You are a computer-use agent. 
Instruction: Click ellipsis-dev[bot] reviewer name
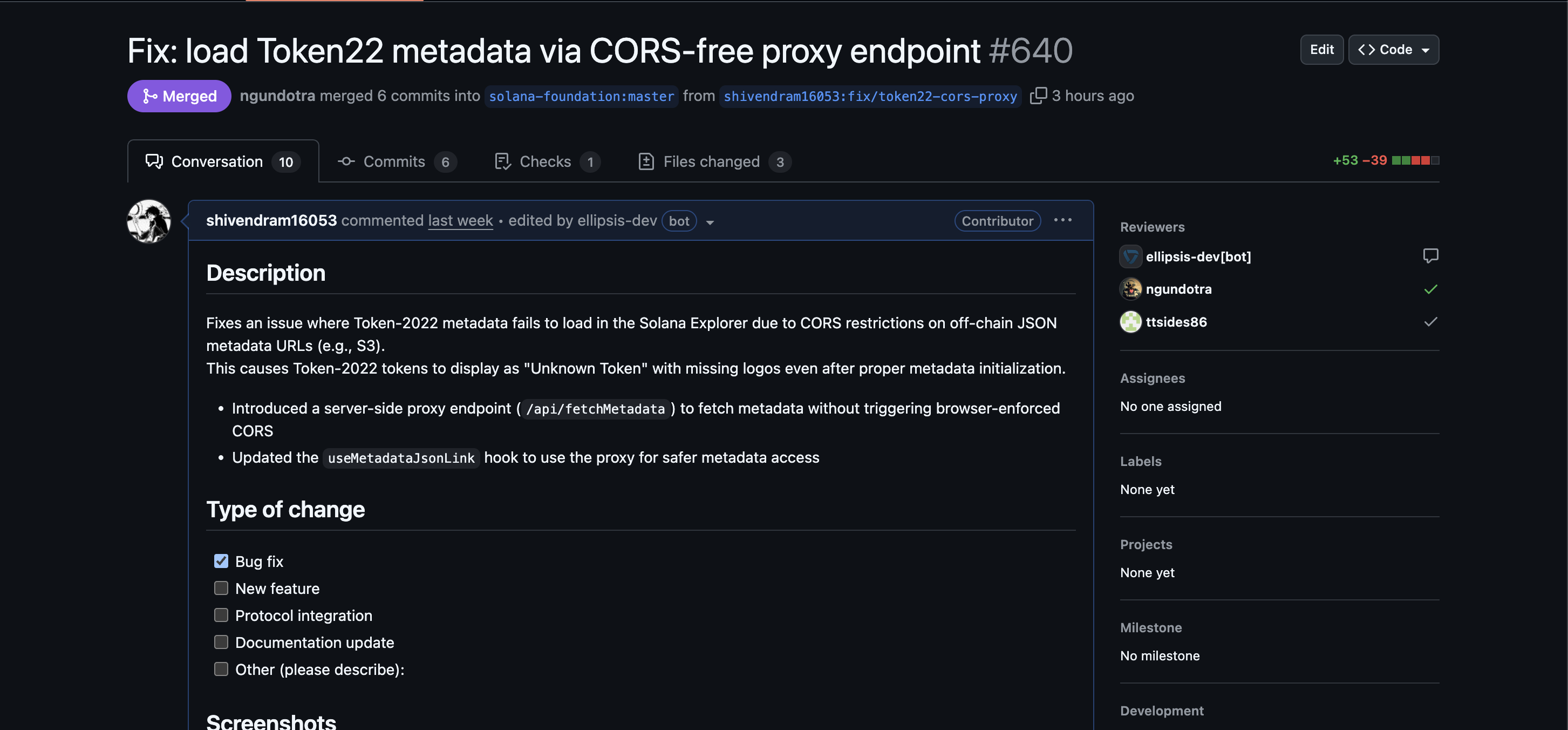click(x=1198, y=256)
